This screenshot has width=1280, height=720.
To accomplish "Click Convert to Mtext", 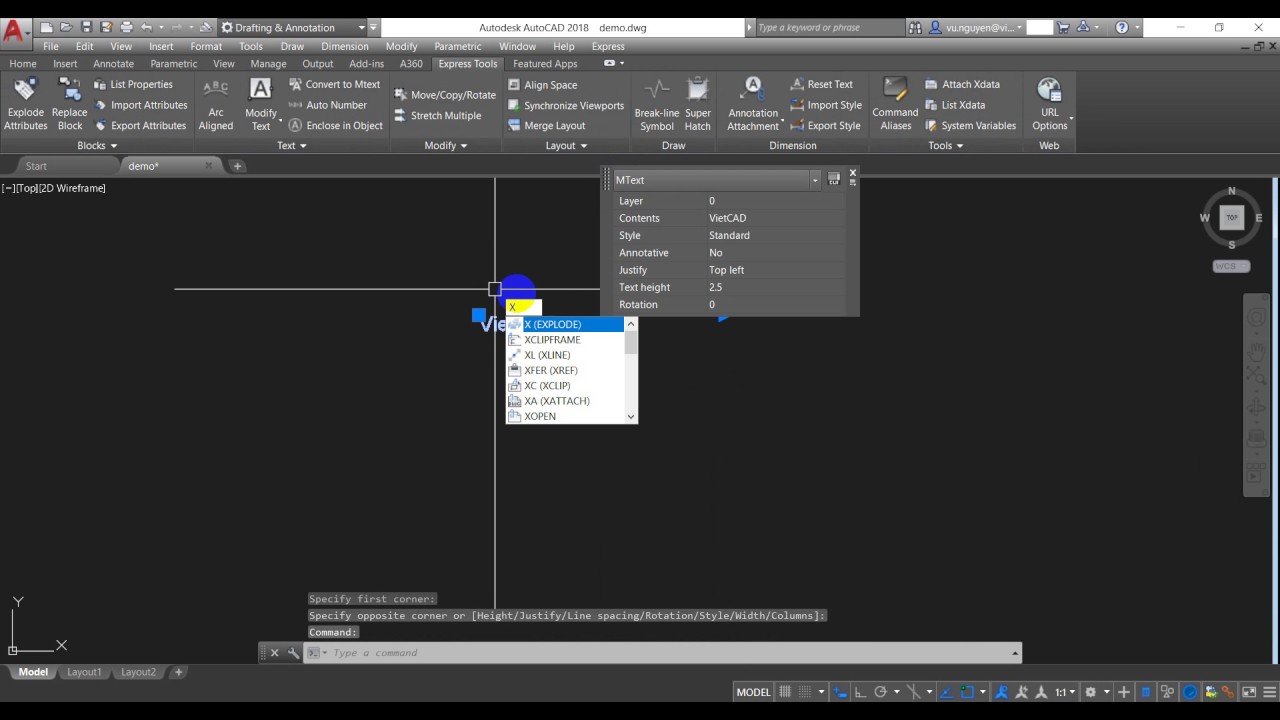I will point(334,85).
